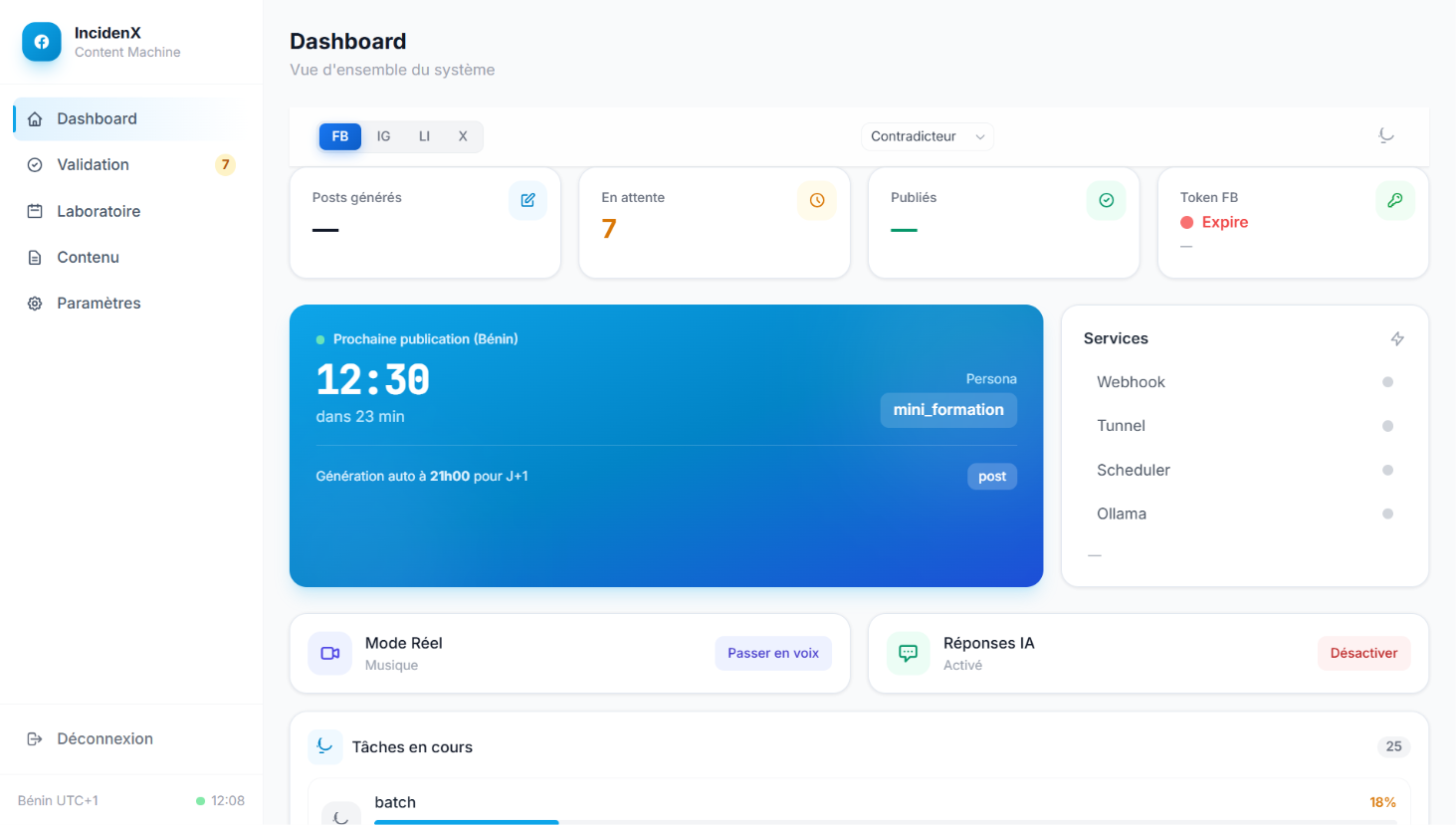
Task: Click the Scheduler service label
Action: tap(1134, 470)
